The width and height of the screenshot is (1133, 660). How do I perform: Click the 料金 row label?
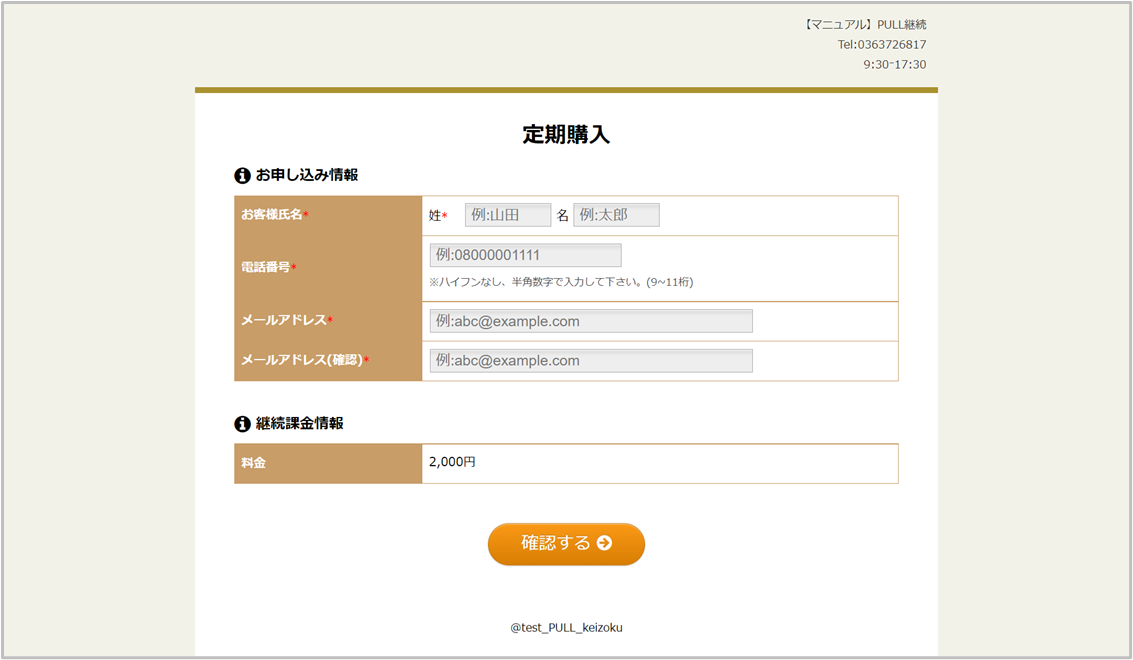click(x=254, y=463)
